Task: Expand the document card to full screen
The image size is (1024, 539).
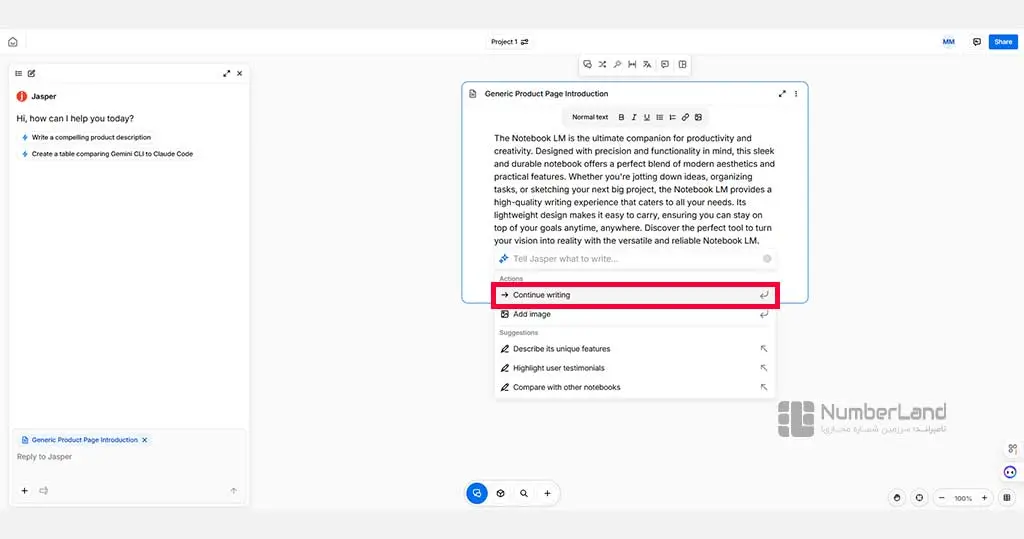Action: [x=782, y=94]
